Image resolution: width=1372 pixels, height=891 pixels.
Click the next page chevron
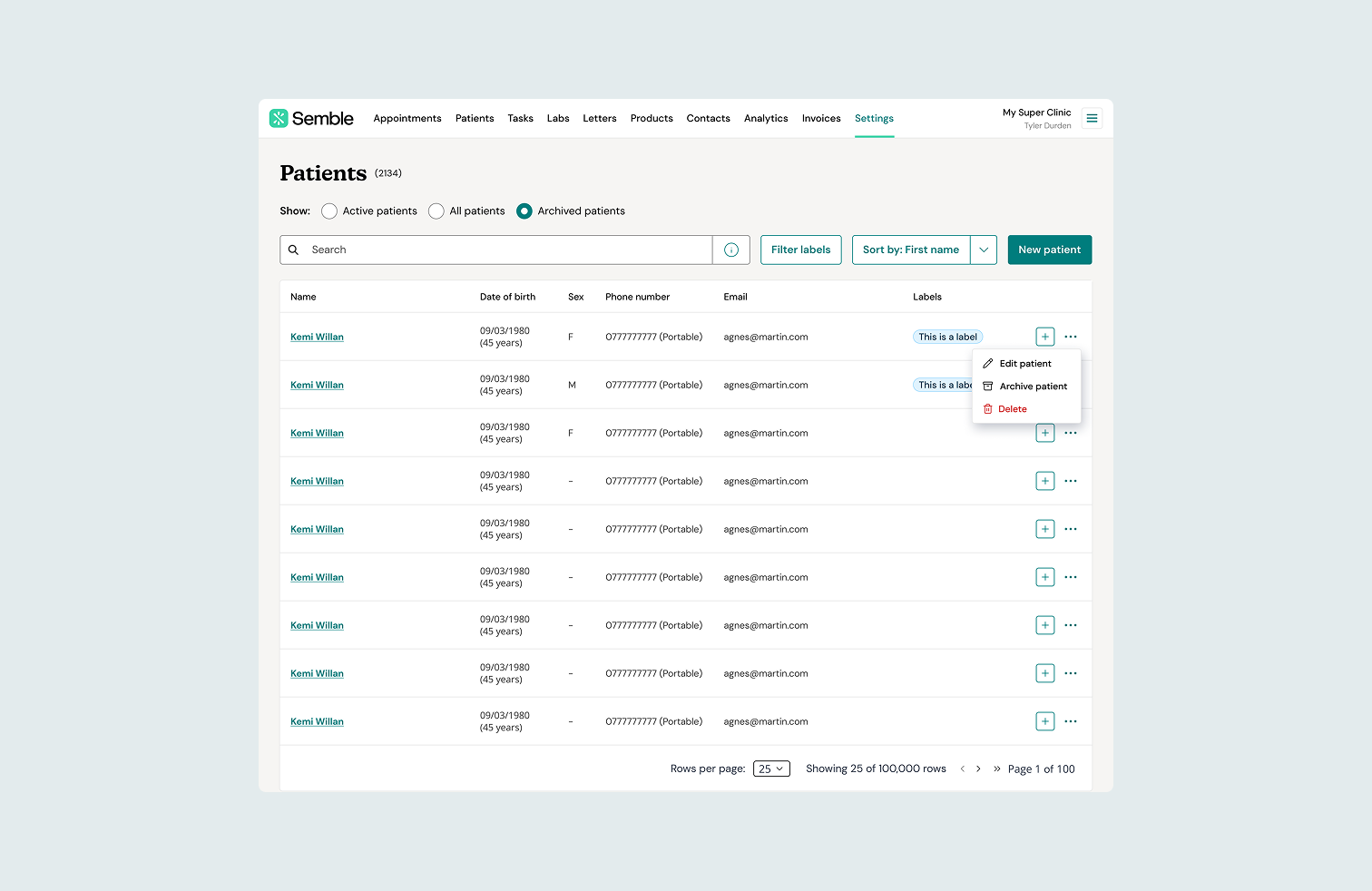(978, 769)
